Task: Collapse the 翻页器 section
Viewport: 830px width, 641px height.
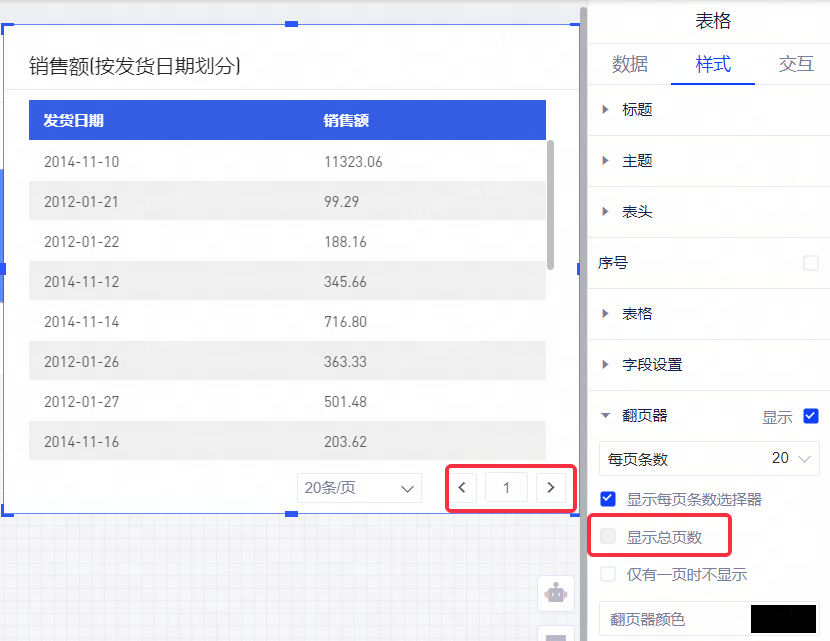Action: coord(606,416)
